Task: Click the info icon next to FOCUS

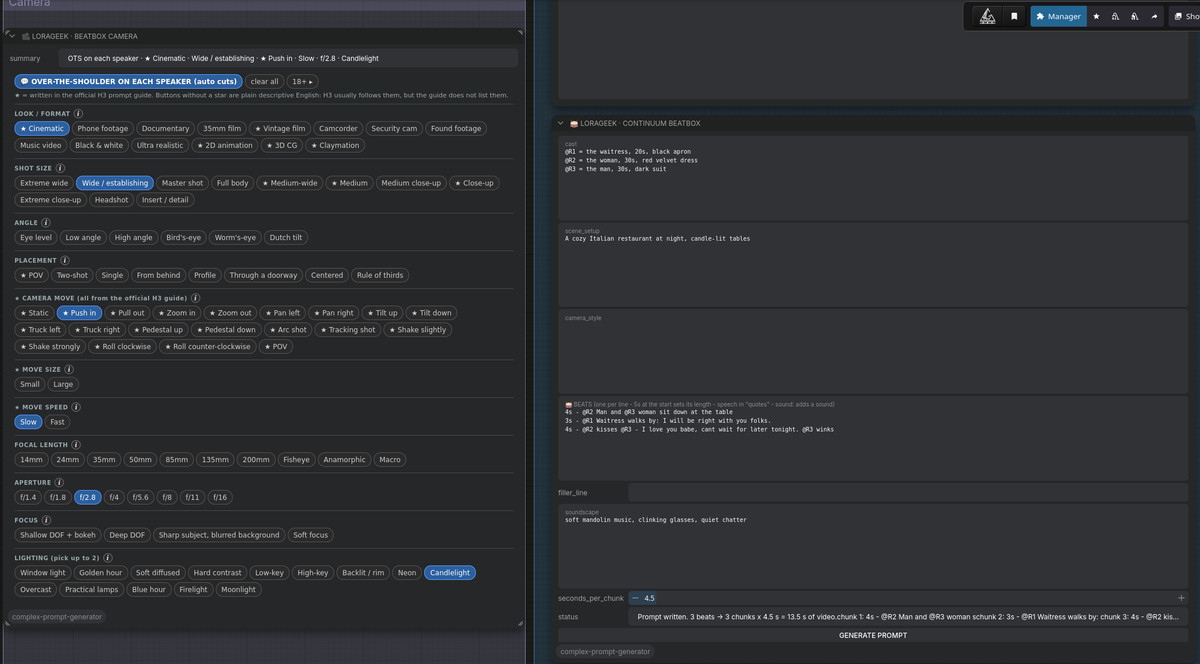Action: click(x=46, y=520)
